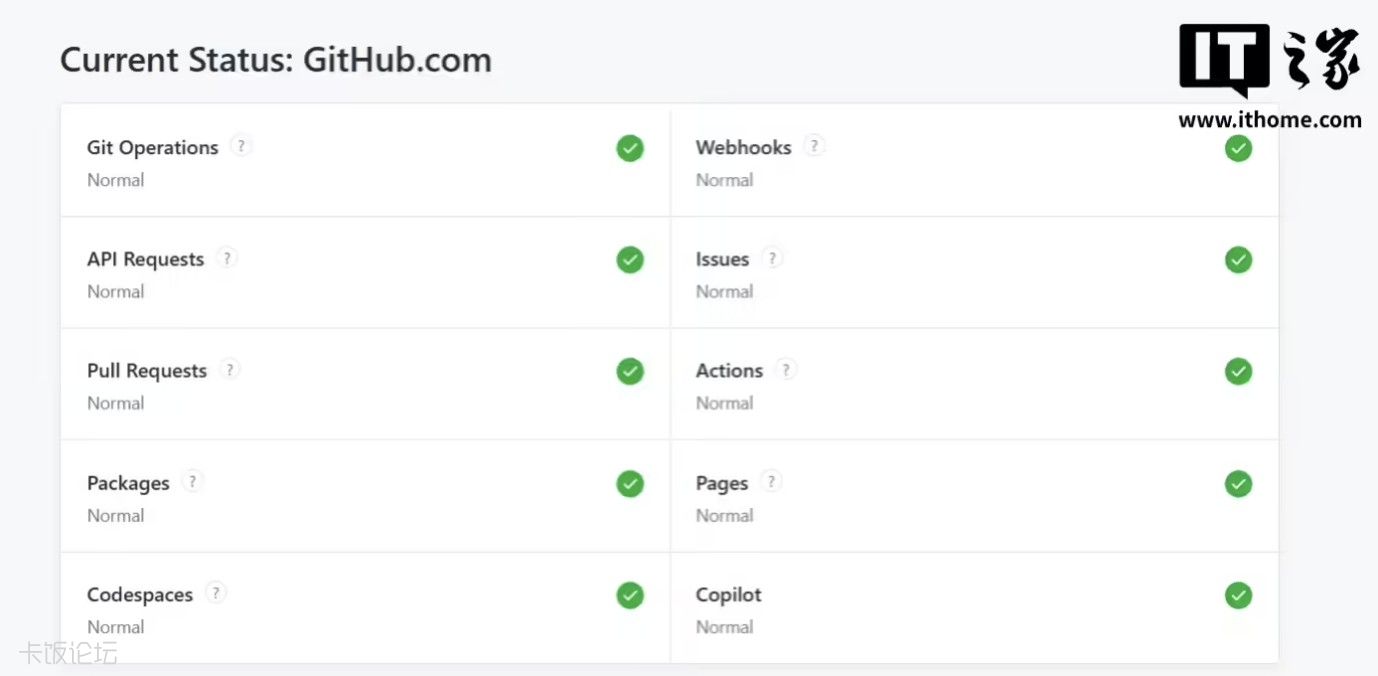
Task: Open the Pull Requests help tooltip icon
Action: click(x=230, y=369)
